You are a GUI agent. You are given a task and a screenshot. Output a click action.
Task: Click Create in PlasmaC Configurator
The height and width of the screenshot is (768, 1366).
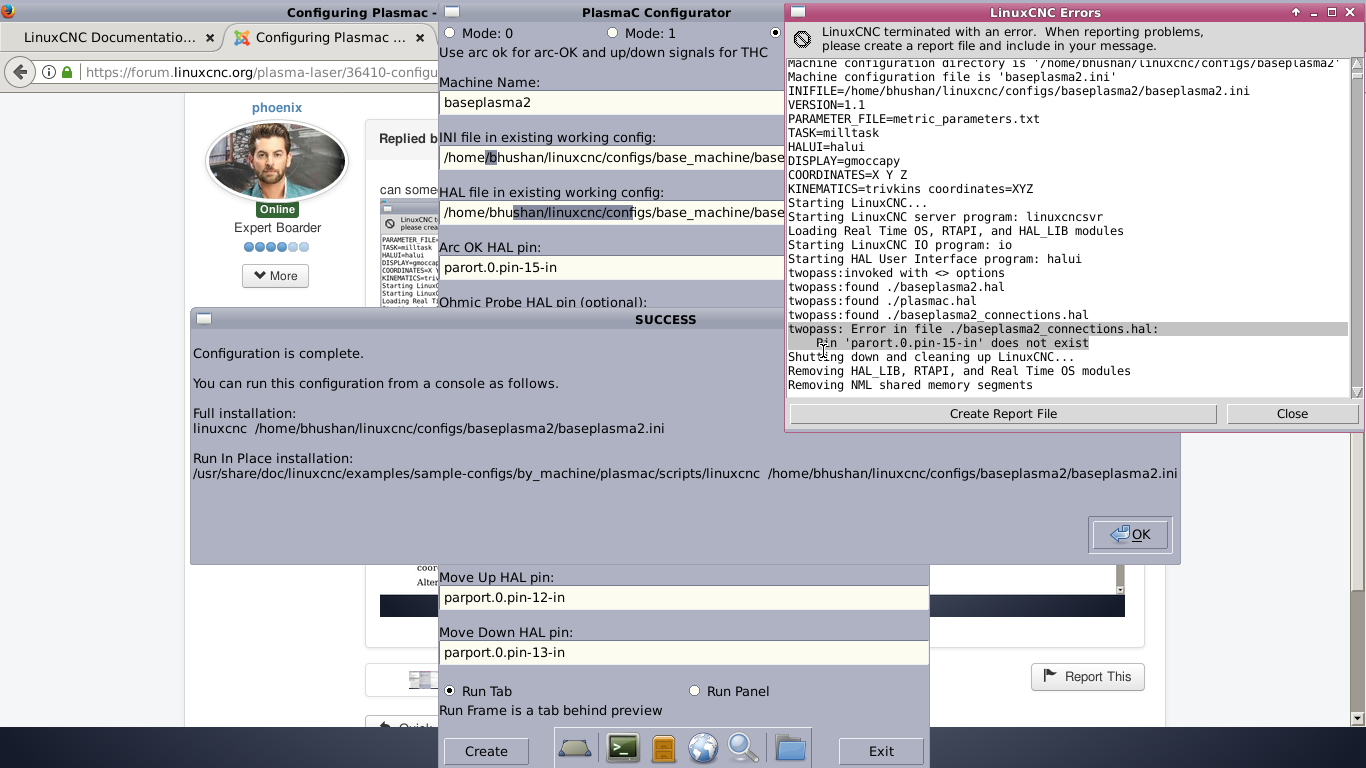point(486,751)
